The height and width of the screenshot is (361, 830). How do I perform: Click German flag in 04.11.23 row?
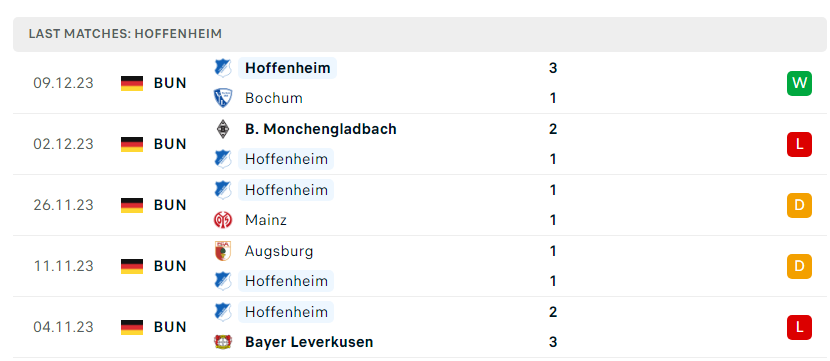[132, 327]
